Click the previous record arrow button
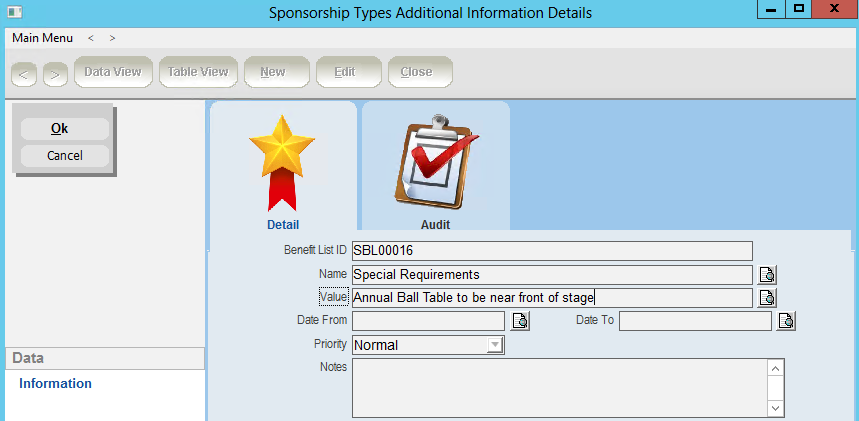Screen dimensions: 859x421 [x=25, y=73]
